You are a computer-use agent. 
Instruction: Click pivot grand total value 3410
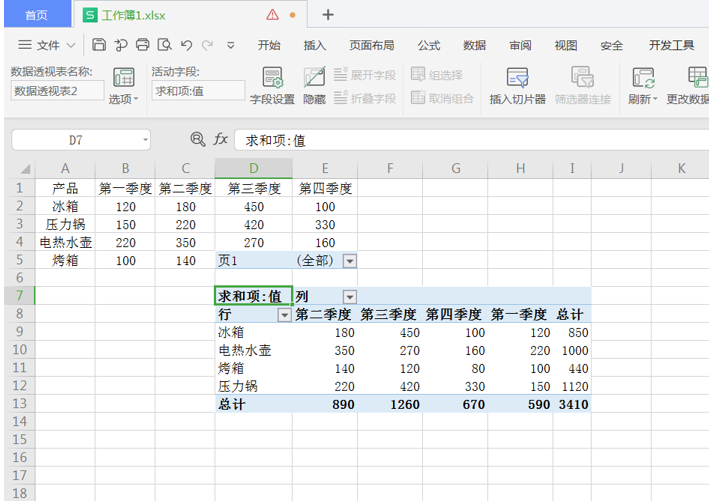tap(573, 404)
